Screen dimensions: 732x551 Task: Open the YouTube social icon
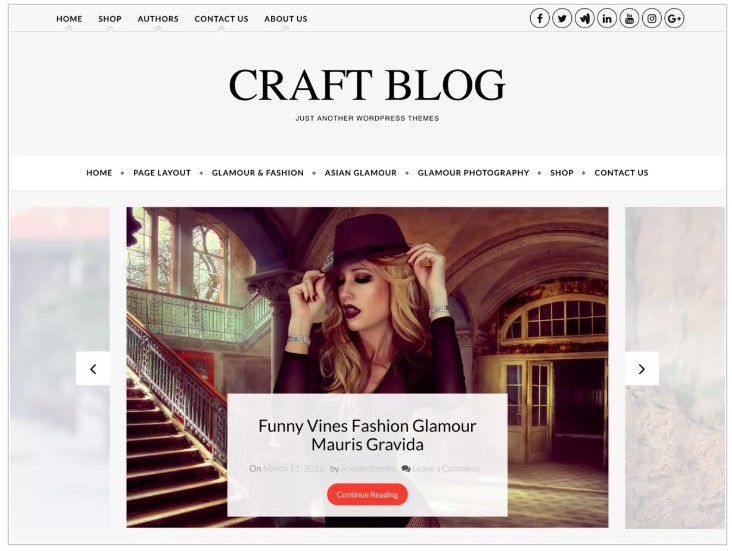pos(629,19)
